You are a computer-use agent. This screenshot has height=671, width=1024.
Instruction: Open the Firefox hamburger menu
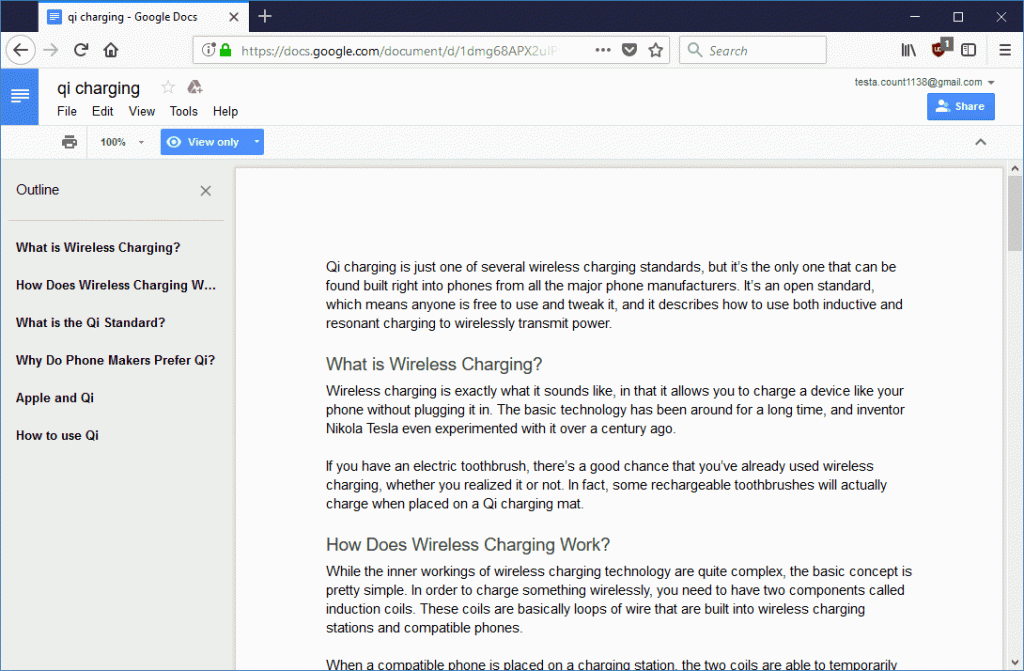[1005, 50]
